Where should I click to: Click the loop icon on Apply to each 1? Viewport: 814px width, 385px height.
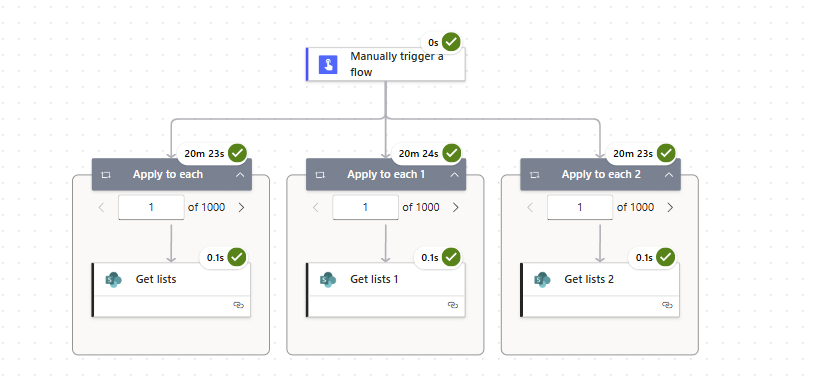coord(321,175)
